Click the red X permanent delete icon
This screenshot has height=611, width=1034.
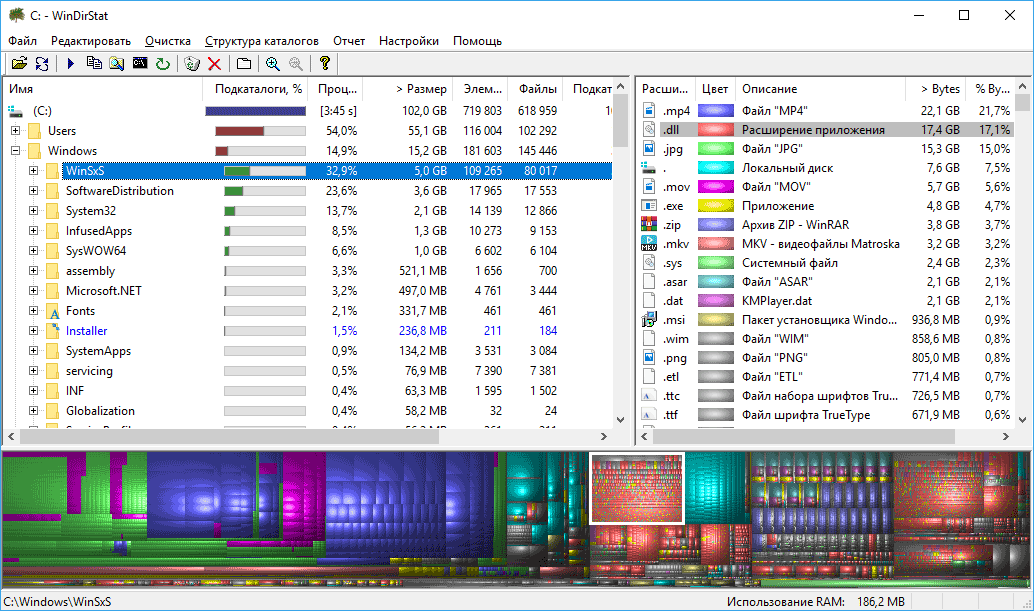coord(214,64)
